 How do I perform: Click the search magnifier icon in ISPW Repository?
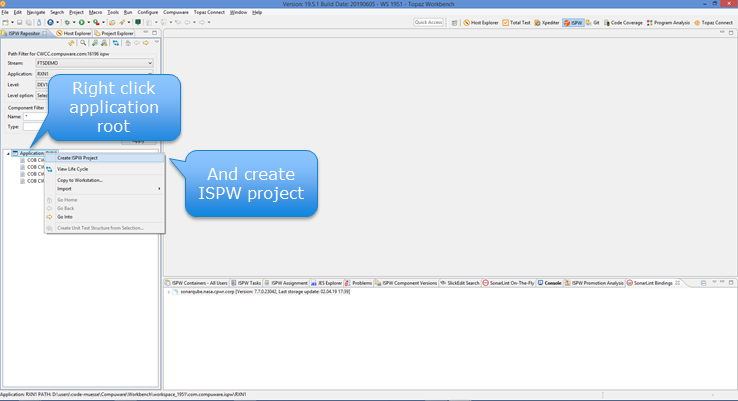[x=83, y=43]
